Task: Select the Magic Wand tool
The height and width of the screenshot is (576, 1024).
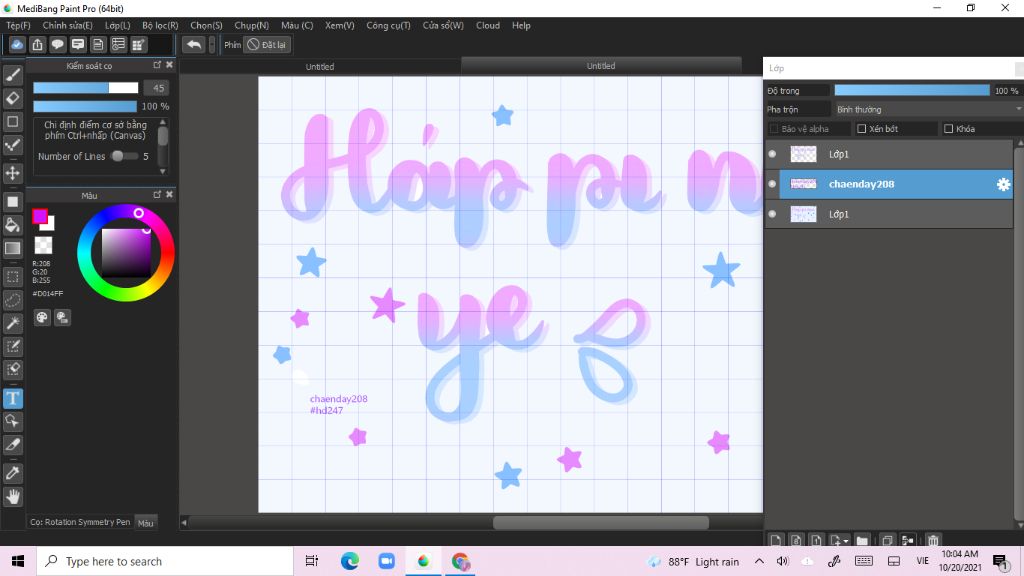Action: (12, 323)
